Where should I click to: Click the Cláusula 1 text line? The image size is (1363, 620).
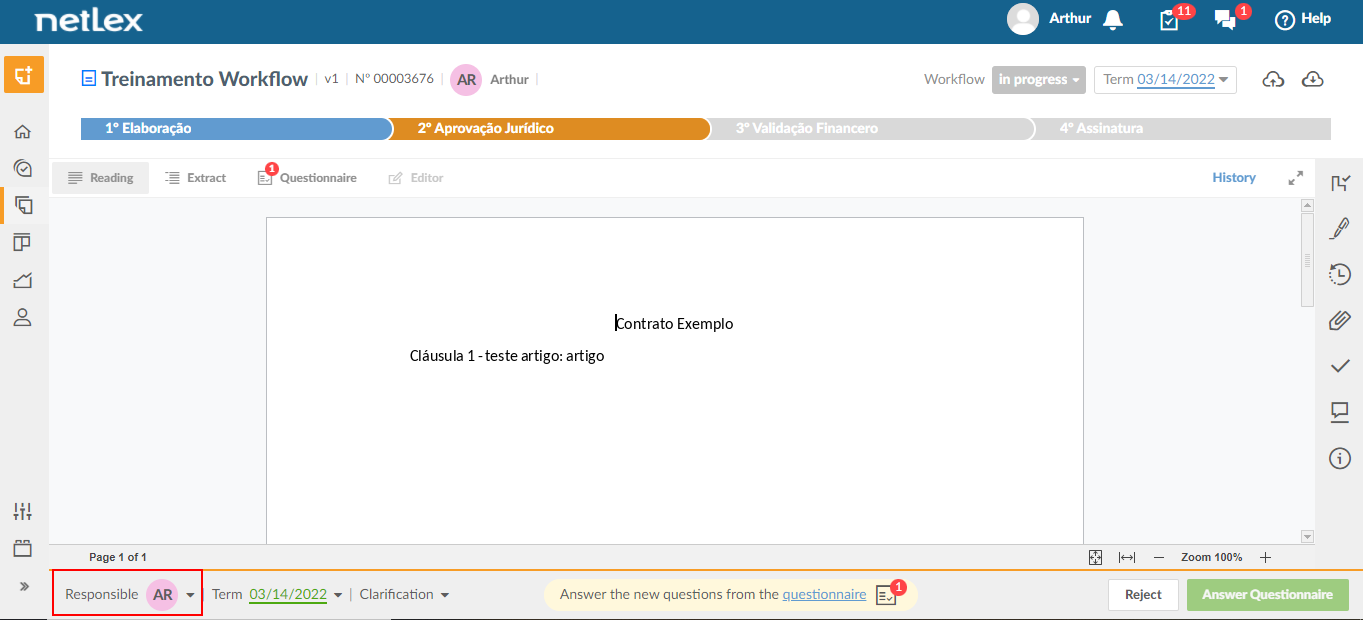point(507,355)
